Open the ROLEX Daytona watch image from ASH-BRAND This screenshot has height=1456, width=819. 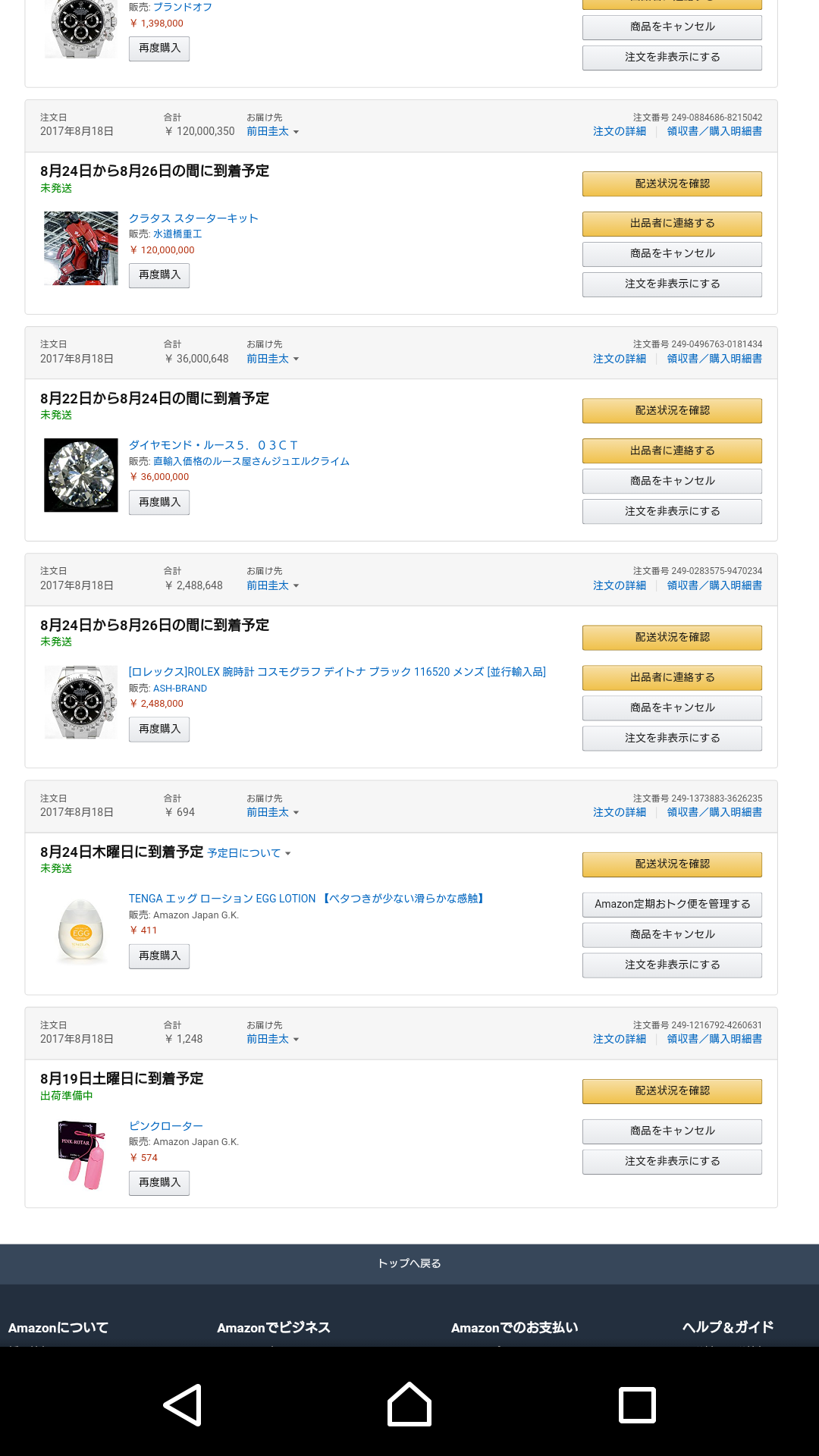pos(81,701)
